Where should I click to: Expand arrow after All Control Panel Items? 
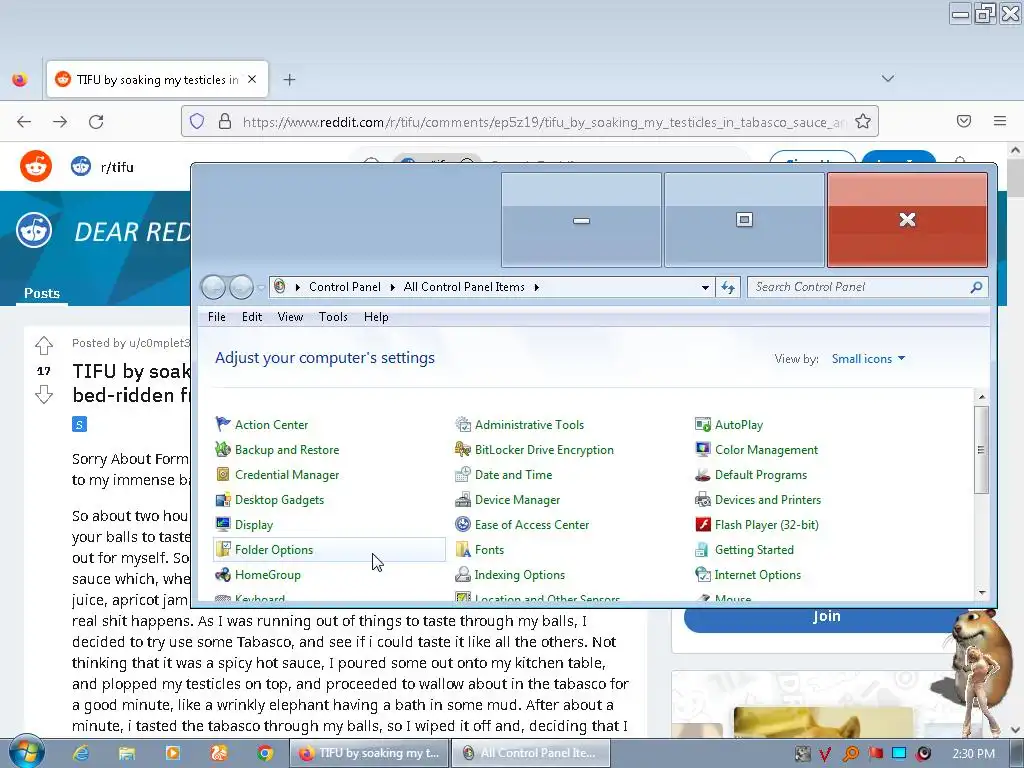point(536,287)
